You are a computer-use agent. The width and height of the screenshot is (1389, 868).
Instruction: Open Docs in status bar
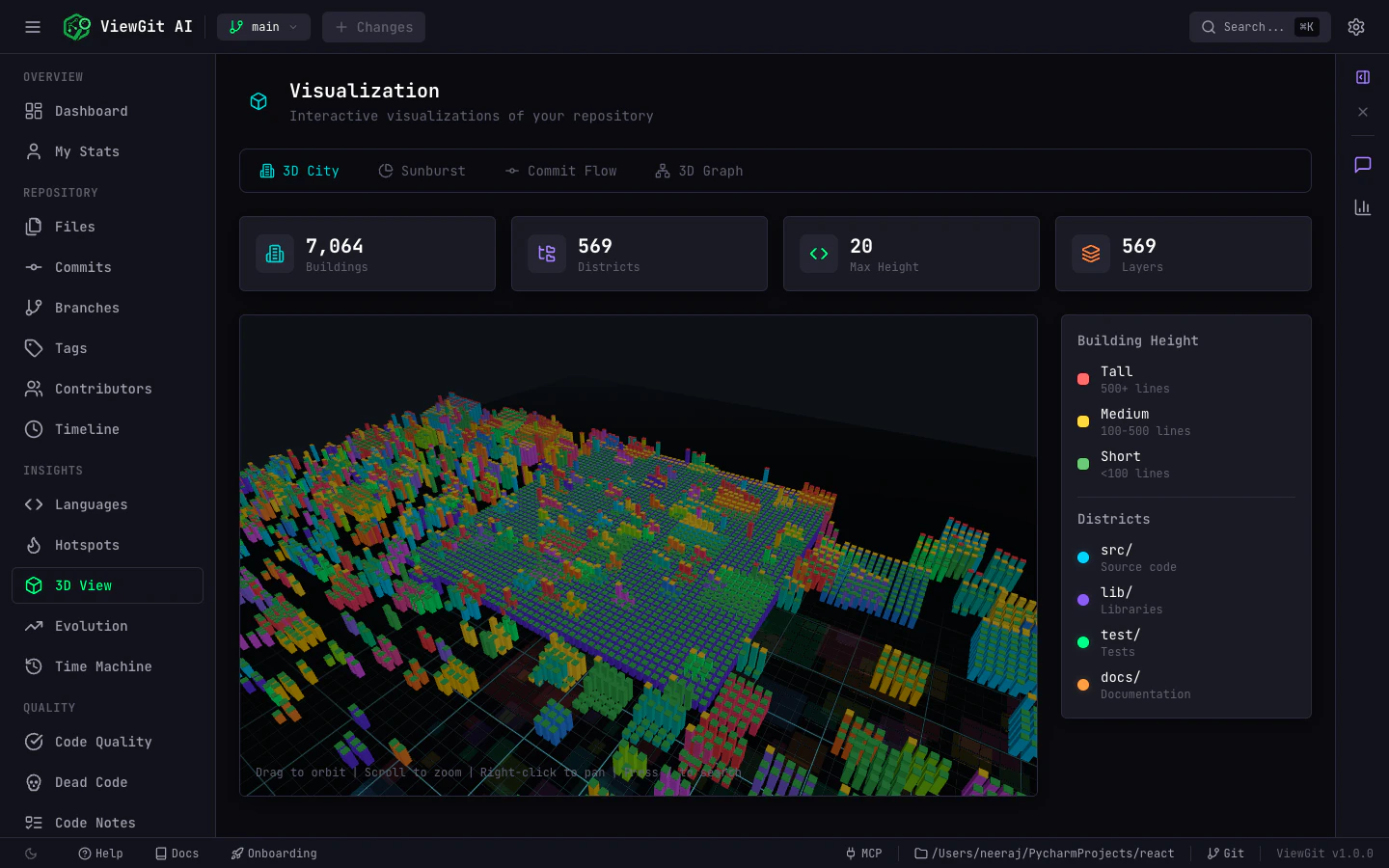(177, 854)
